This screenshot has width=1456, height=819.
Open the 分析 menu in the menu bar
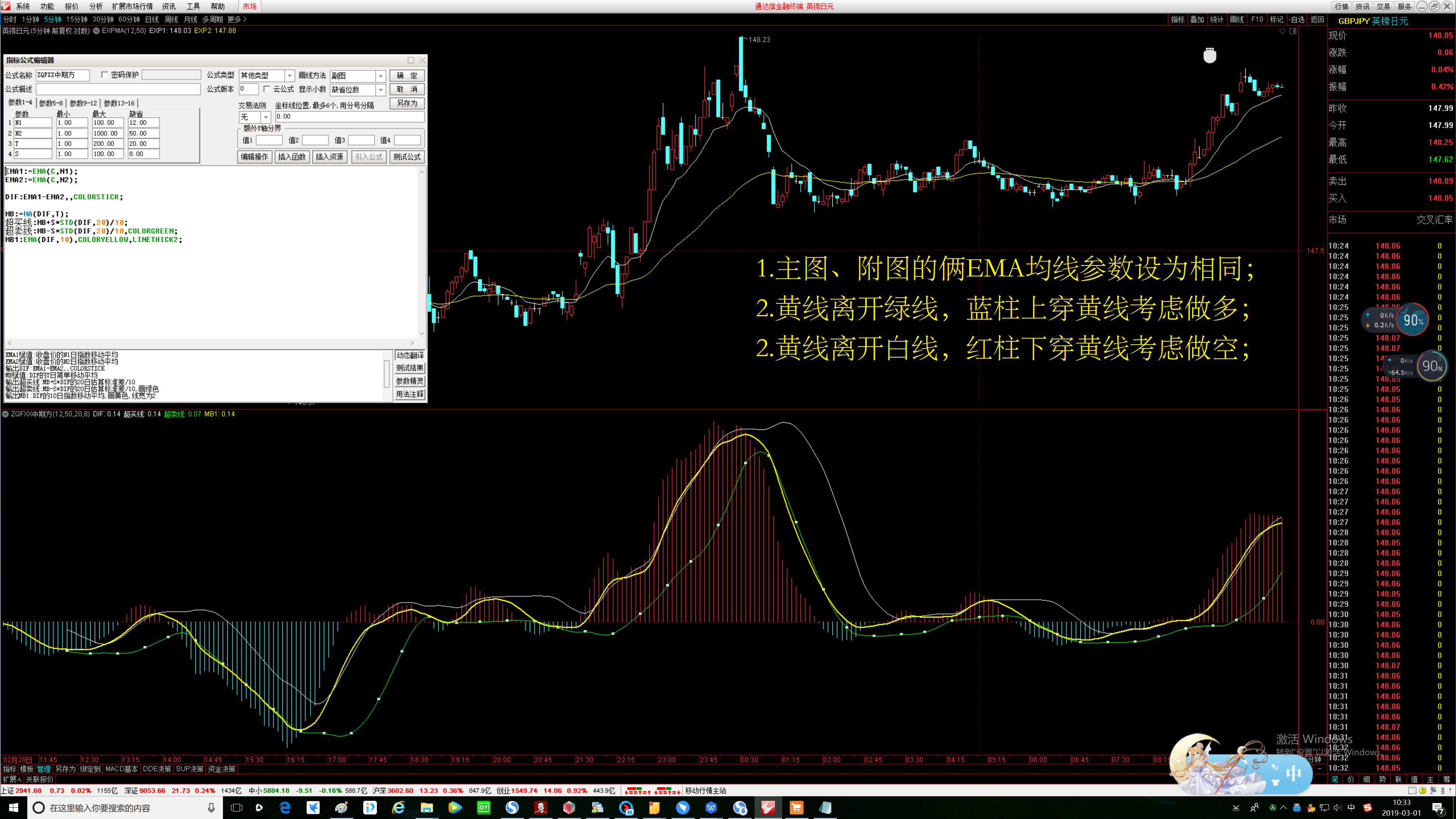coord(96,6)
